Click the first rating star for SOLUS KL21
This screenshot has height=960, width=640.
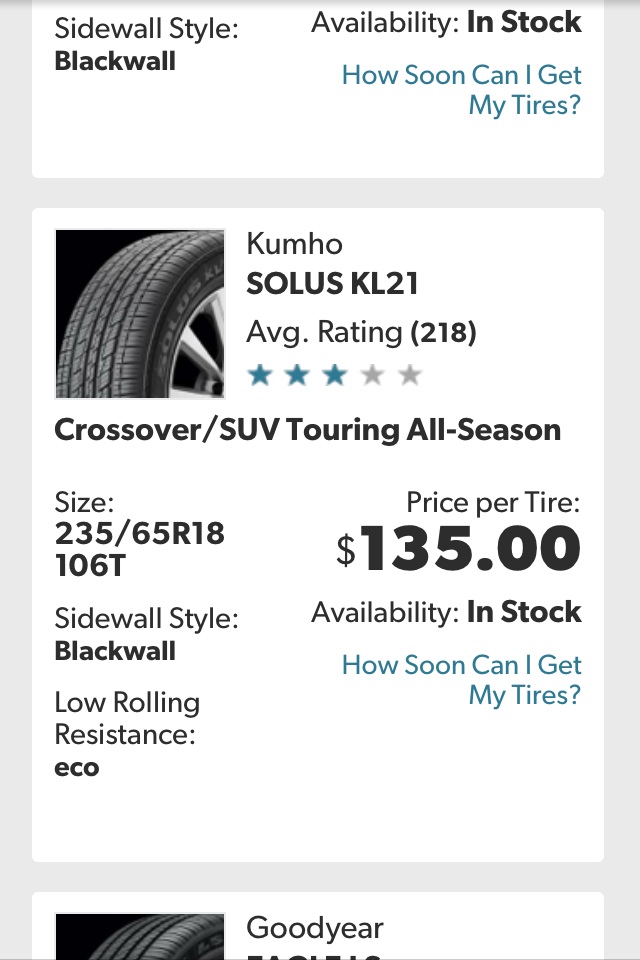[x=261, y=376]
